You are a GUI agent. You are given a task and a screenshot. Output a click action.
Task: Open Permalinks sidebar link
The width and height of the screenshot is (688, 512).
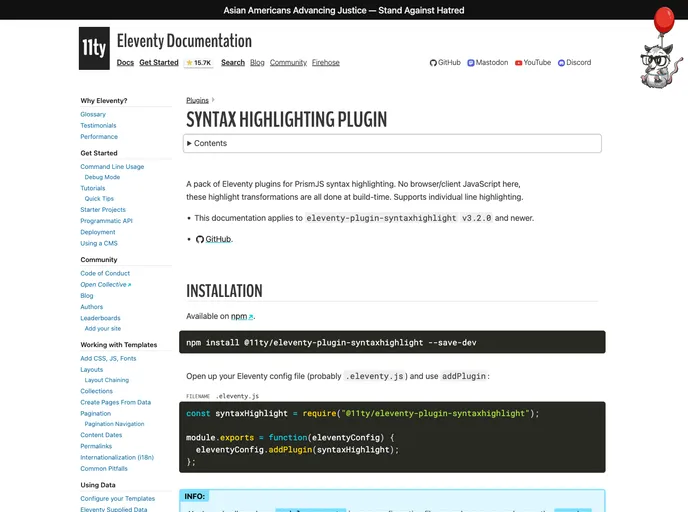click(96, 446)
